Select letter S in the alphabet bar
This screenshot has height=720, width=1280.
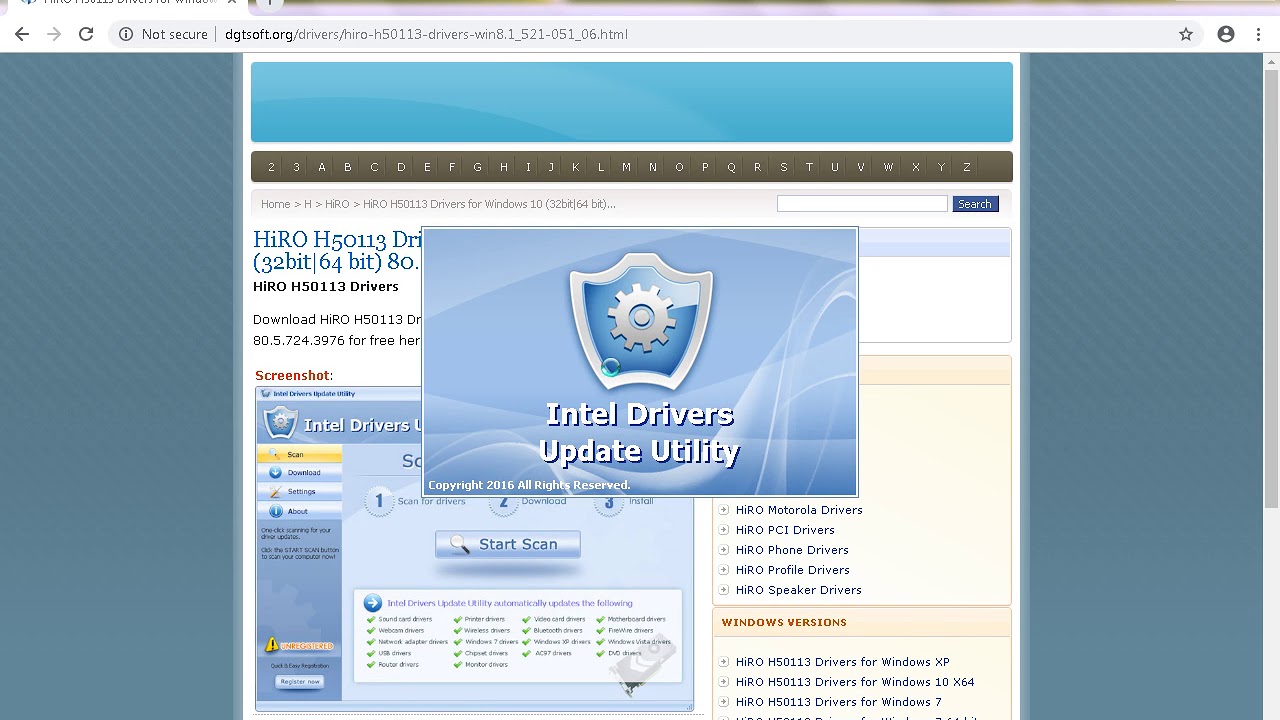point(784,167)
